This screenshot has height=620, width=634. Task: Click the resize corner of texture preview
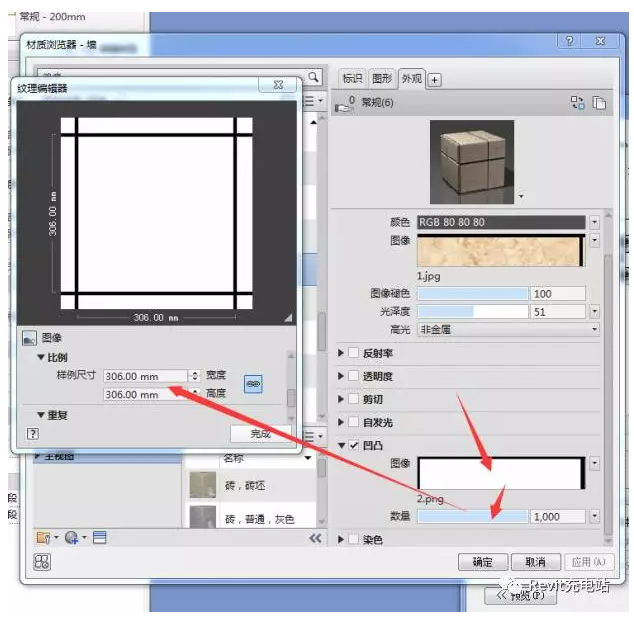point(288,318)
